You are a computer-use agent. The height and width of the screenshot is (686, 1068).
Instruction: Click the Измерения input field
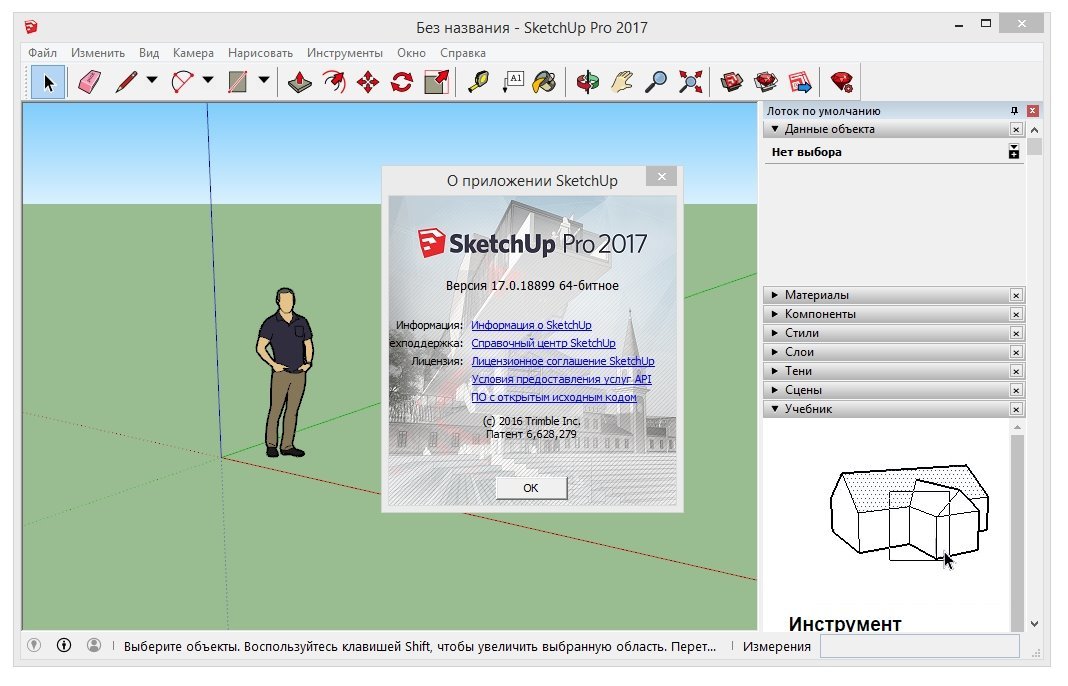click(x=920, y=646)
